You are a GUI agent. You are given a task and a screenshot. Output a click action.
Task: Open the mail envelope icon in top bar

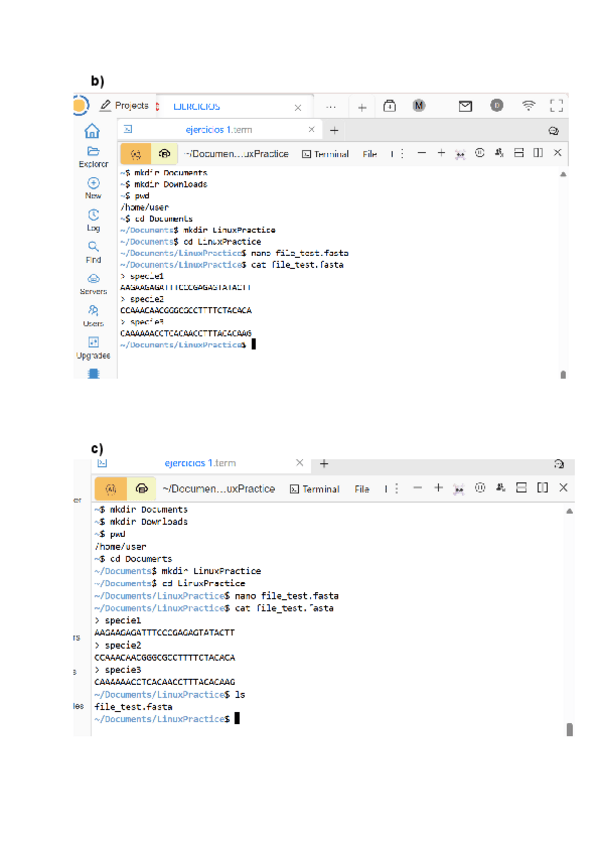point(465,106)
